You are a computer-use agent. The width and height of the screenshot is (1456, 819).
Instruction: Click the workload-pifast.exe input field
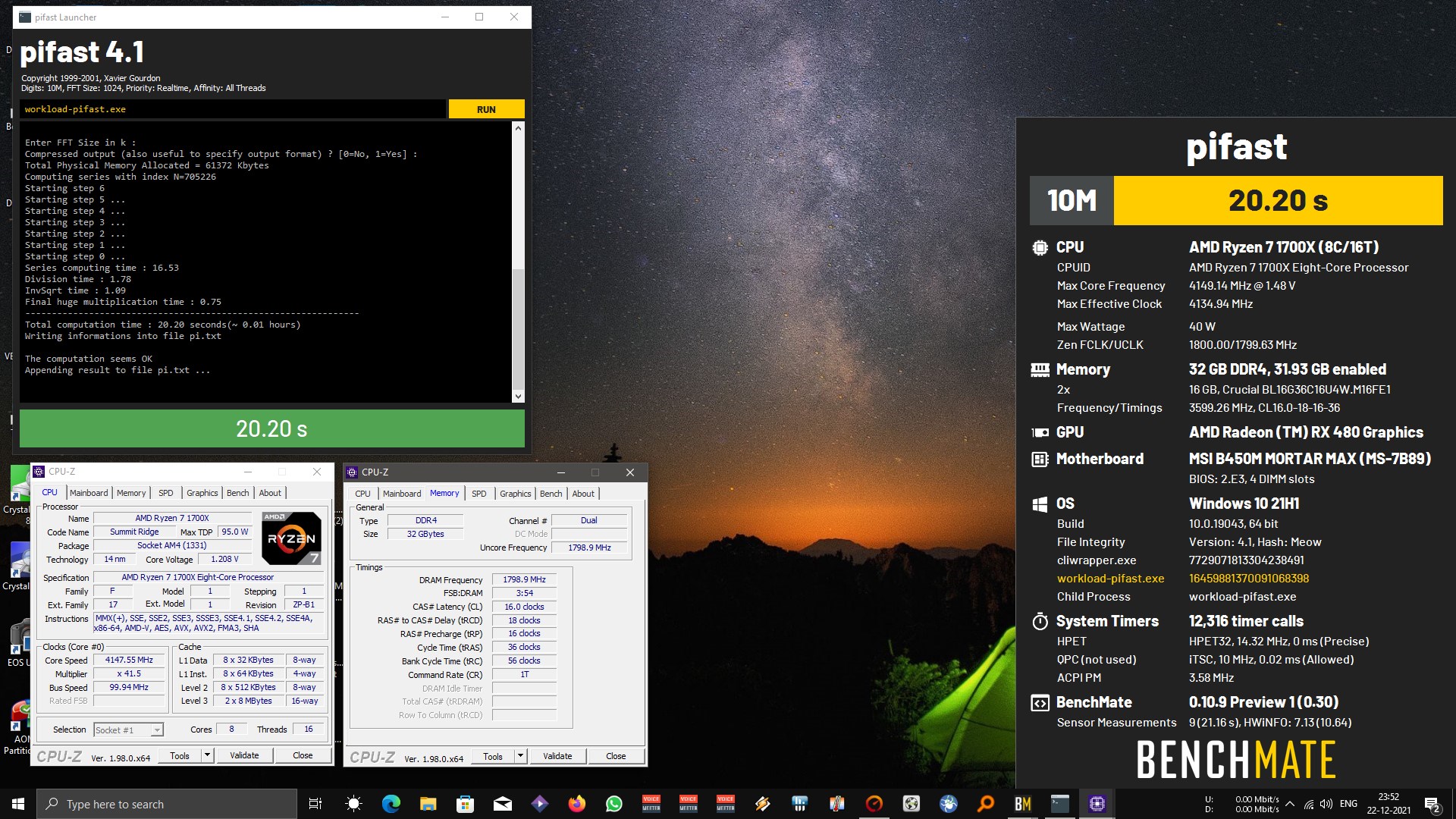[x=234, y=109]
